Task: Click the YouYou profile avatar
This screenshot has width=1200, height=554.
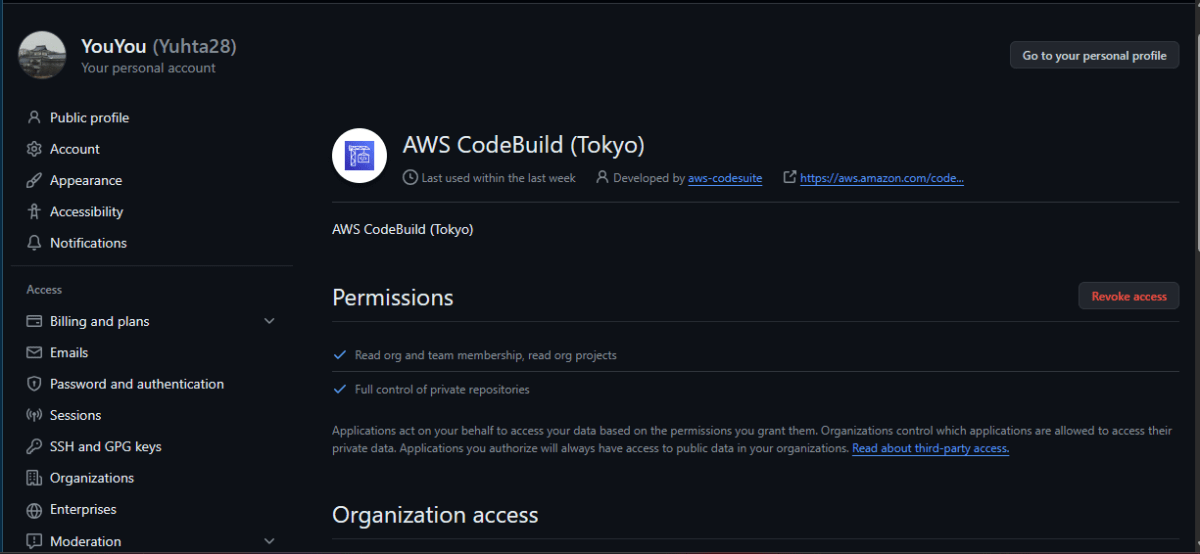Action: coord(43,55)
